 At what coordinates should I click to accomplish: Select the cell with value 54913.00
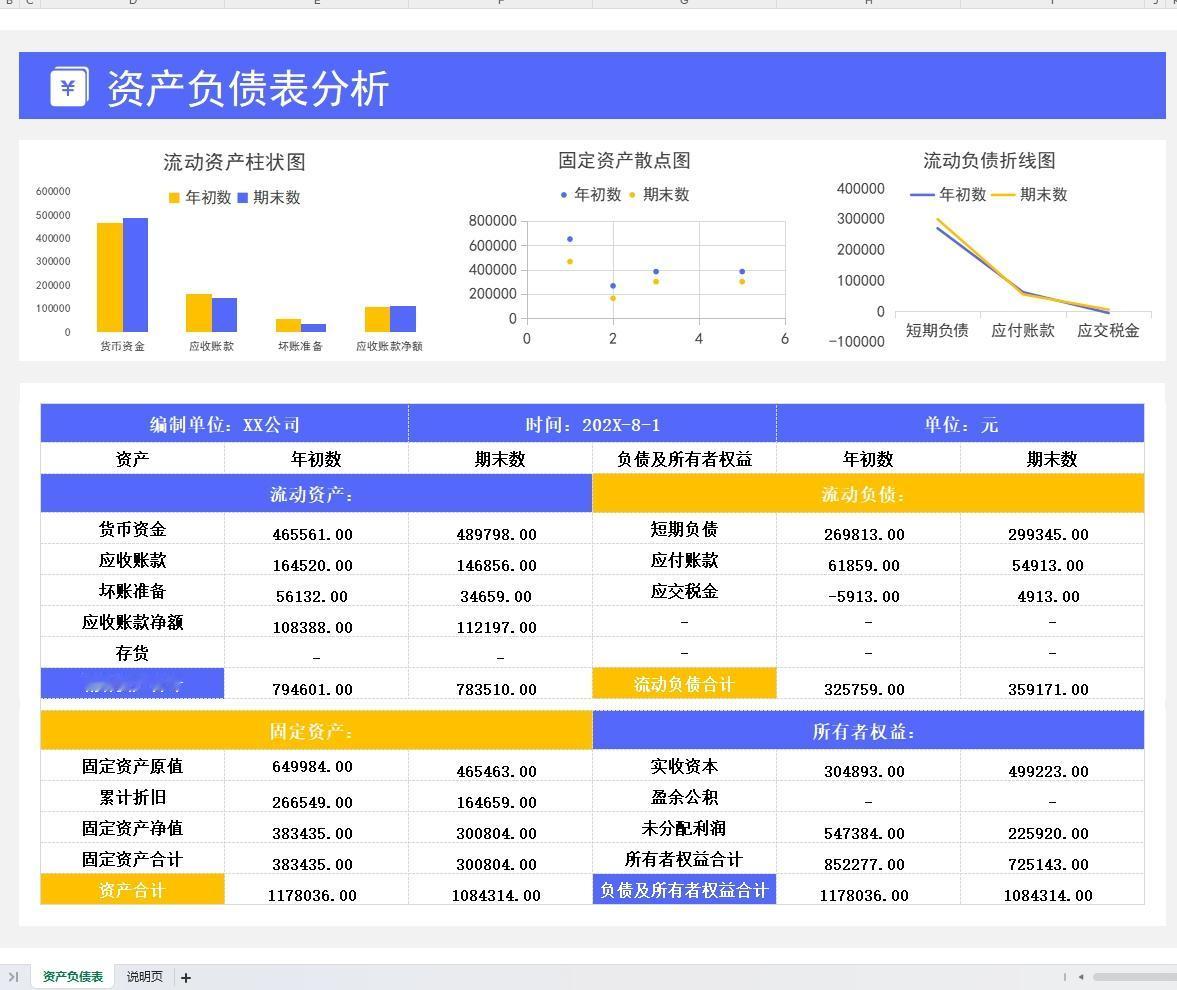pos(1052,560)
